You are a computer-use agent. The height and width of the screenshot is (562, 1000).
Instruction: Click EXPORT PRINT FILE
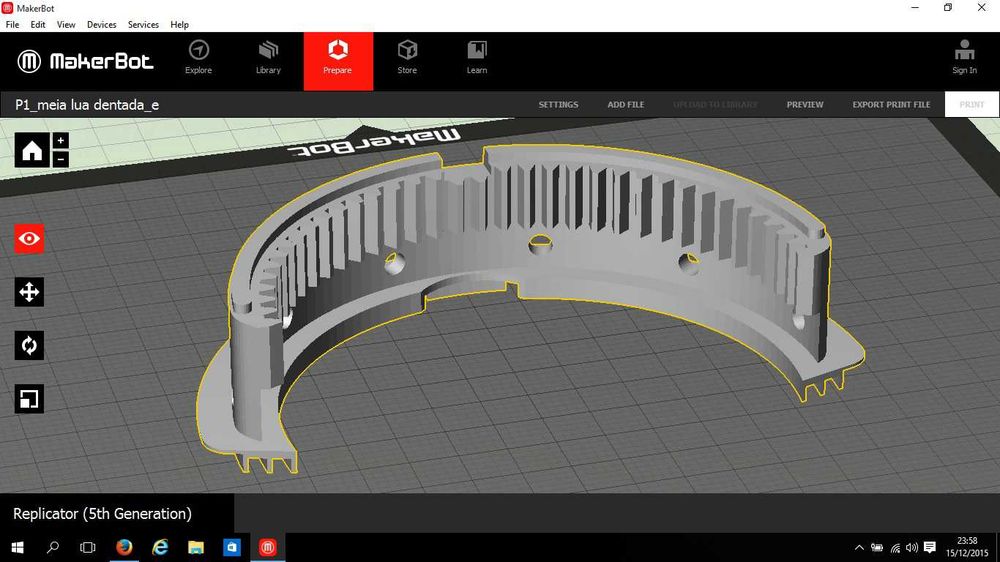[891, 105]
